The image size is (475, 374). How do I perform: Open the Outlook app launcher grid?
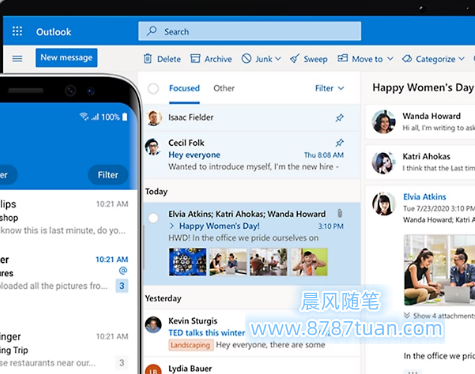(17, 31)
